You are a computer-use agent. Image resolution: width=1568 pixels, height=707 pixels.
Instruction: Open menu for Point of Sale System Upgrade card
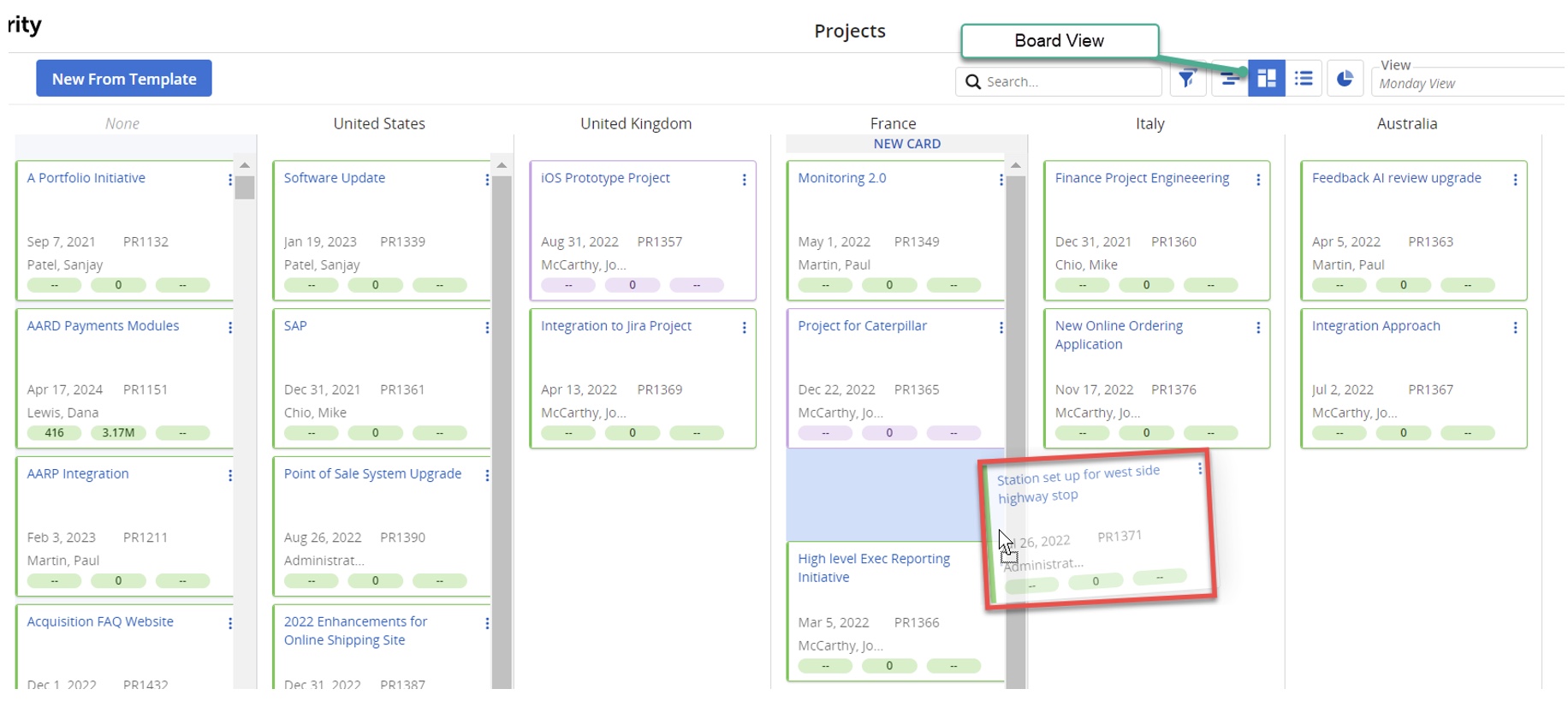(487, 476)
